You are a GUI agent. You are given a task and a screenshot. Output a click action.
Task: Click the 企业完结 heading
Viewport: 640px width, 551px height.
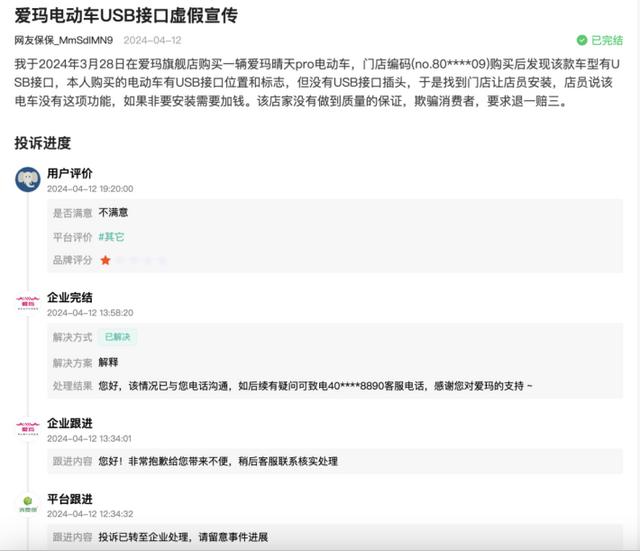tap(70, 297)
